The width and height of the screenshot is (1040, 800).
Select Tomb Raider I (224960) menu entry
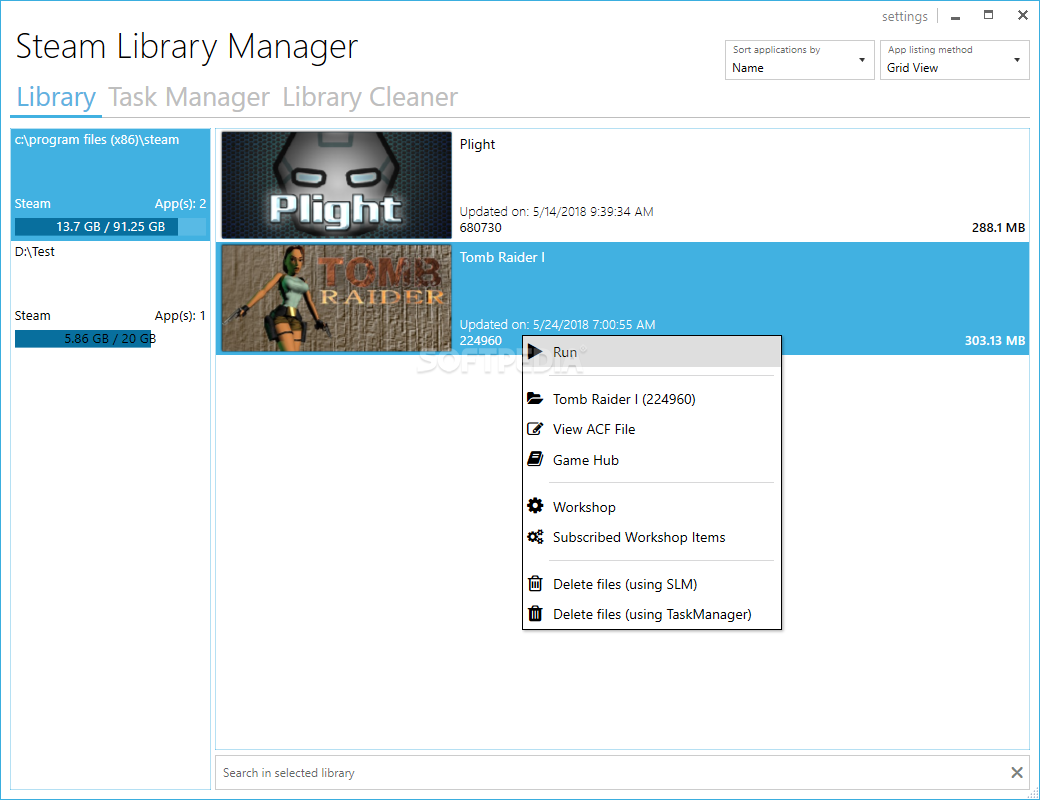[x=652, y=399]
